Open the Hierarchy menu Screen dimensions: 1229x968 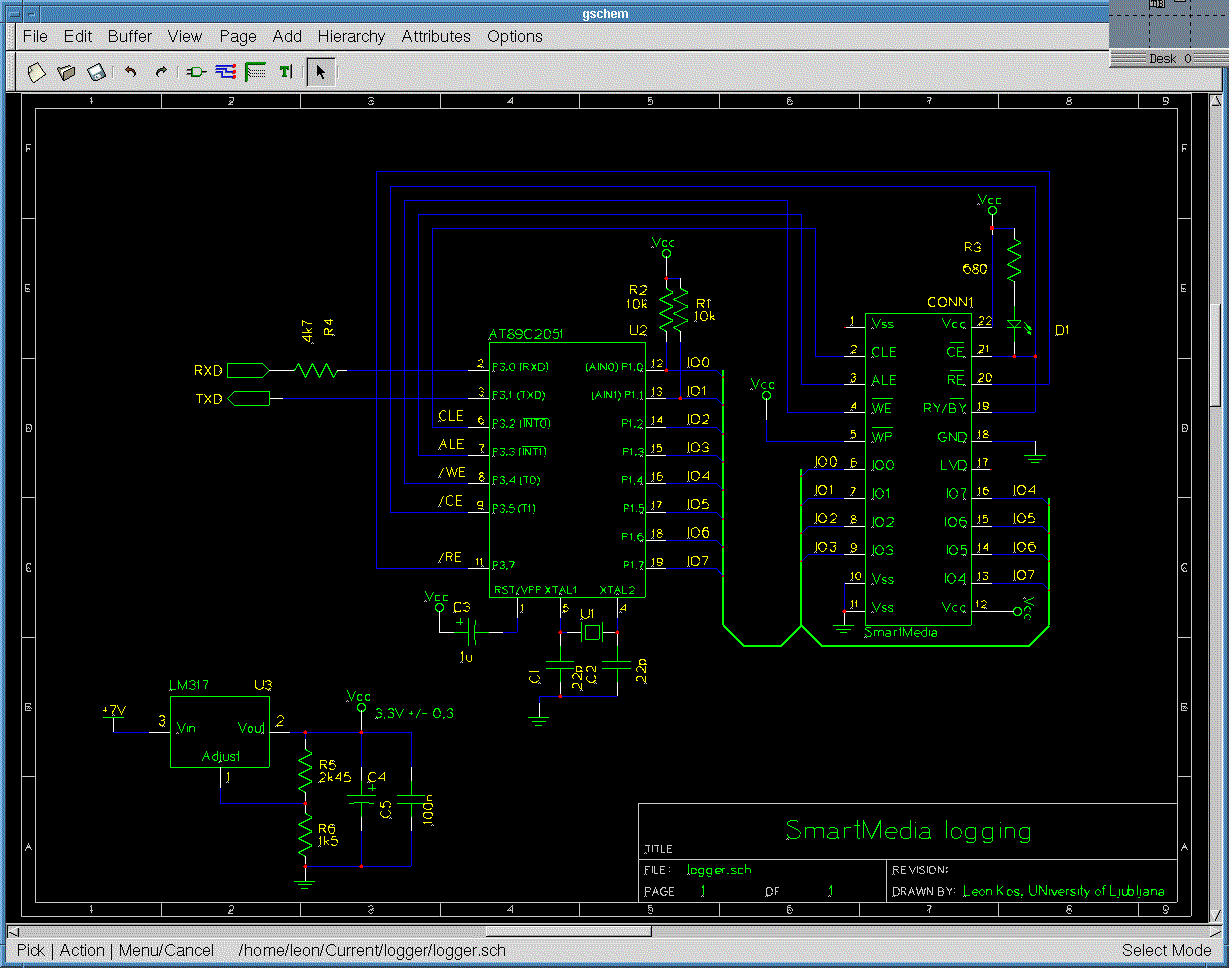pyautogui.click(x=351, y=36)
